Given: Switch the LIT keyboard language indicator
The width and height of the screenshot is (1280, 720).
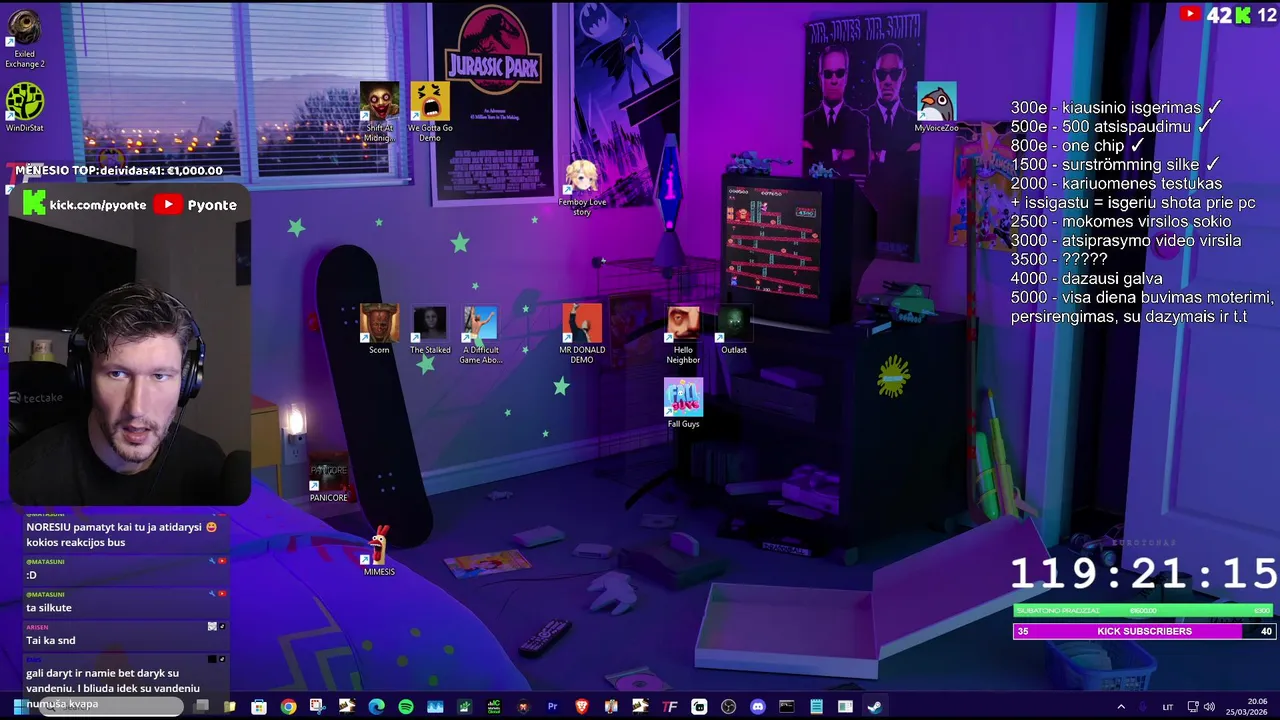Looking at the screenshot, I should click(1167, 707).
